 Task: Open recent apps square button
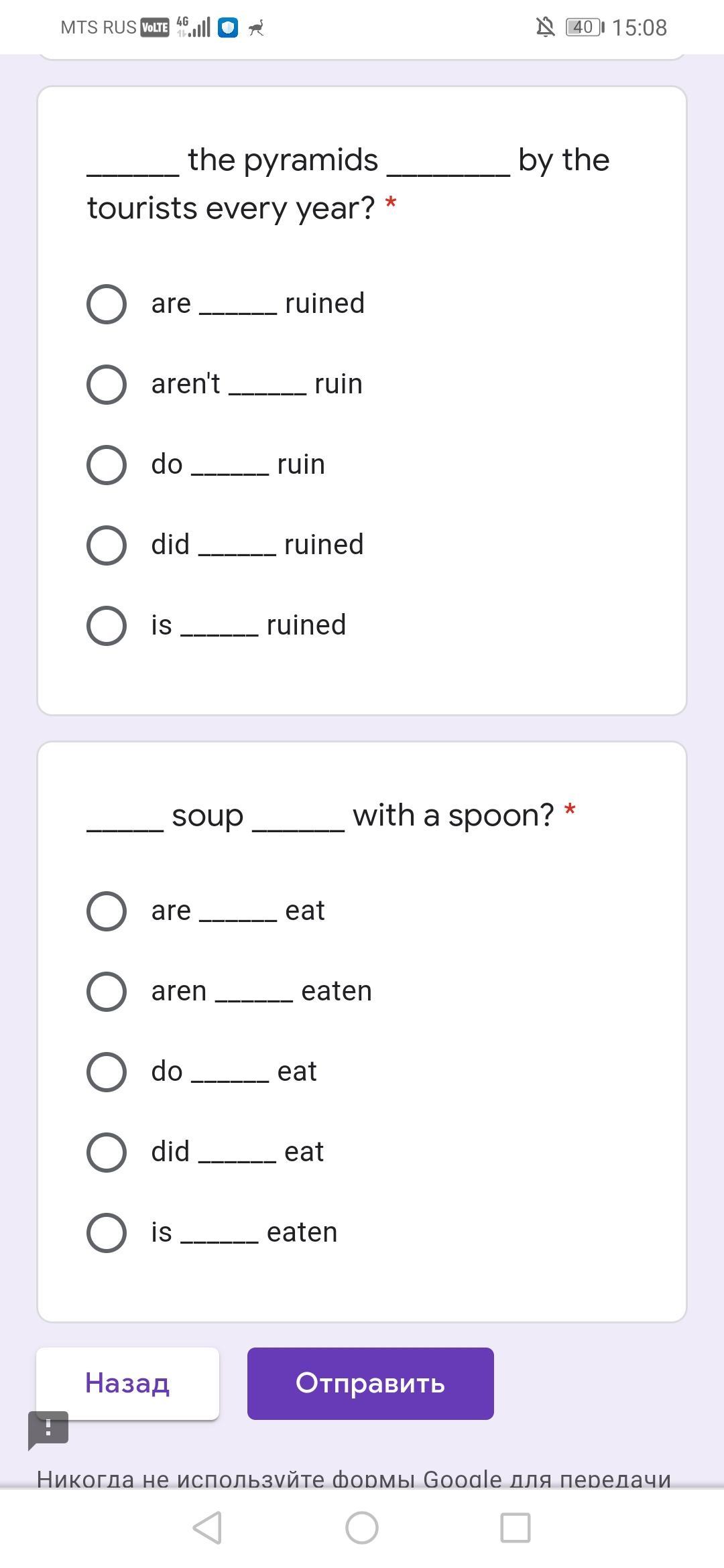tap(516, 1528)
